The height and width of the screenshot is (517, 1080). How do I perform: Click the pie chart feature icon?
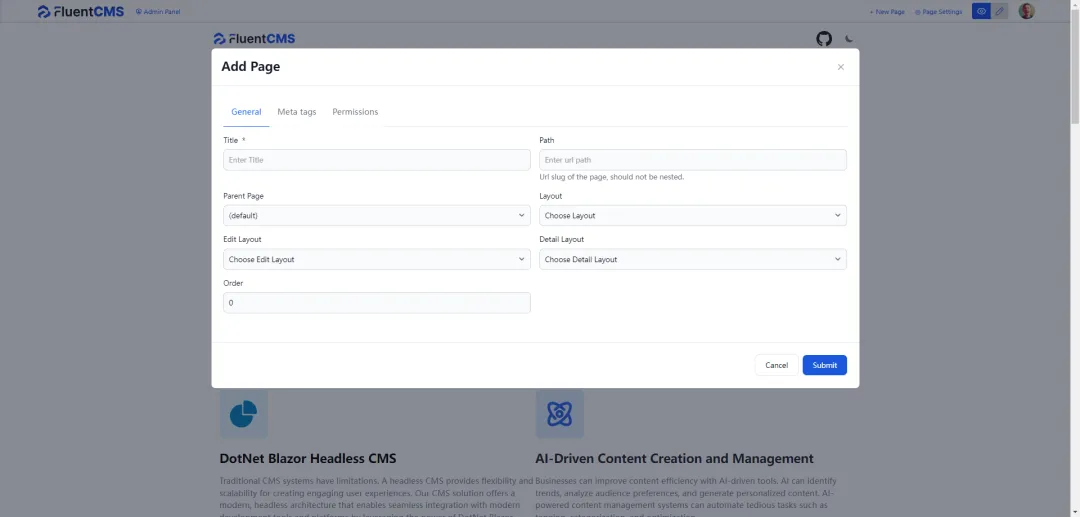point(243,413)
